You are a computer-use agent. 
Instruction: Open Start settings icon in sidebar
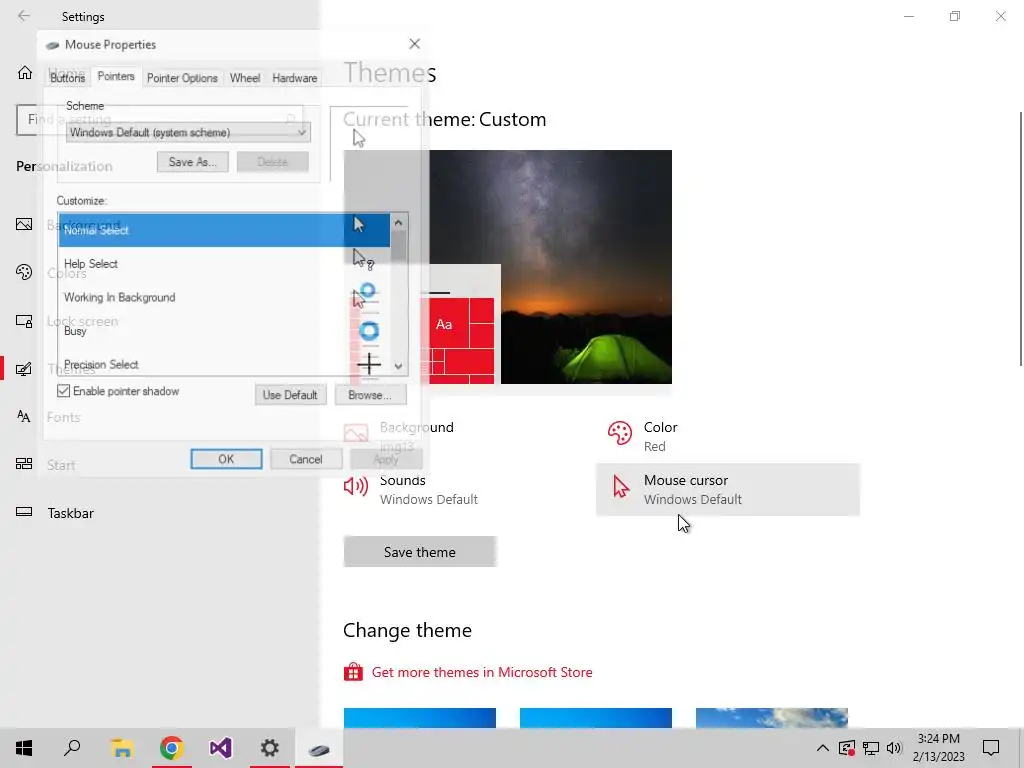click(x=24, y=464)
